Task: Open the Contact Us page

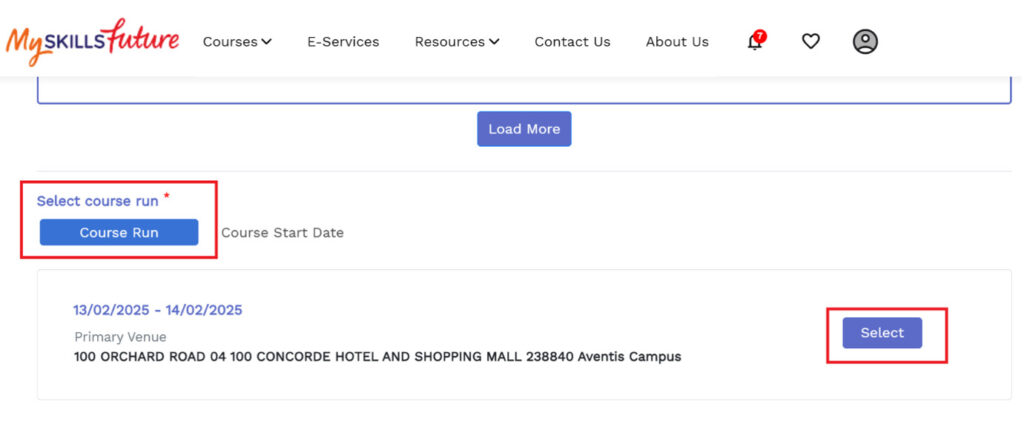Action: pyautogui.click(x=572, y=42)
